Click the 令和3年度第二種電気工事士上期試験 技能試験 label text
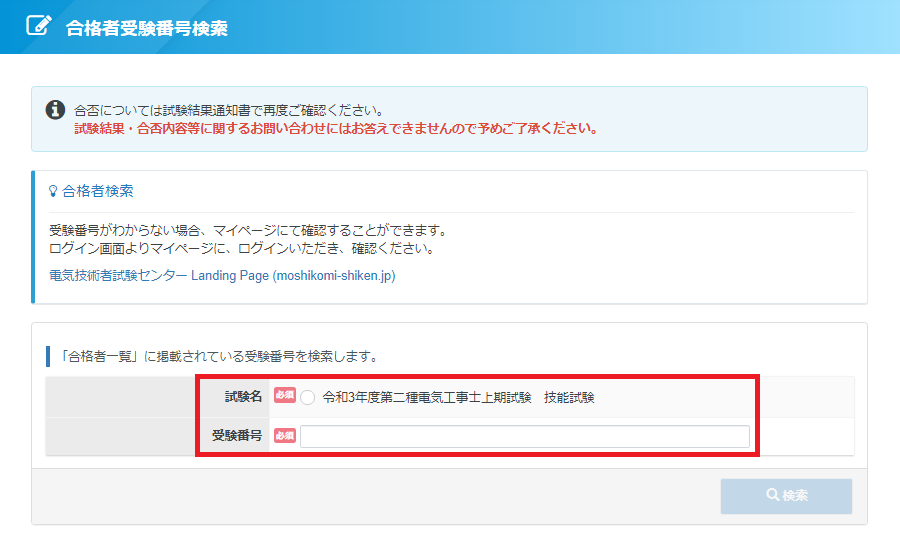This screenshot has height=551, width=900. [458, 397]
